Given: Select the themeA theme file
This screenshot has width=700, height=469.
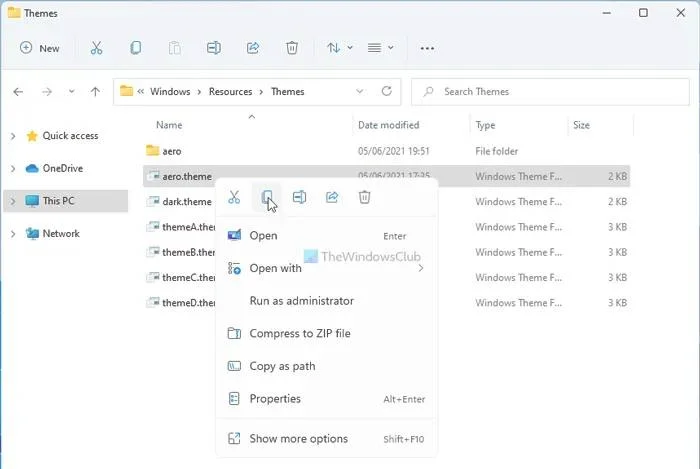Looking at the screenshot, I should coord(188,227).
